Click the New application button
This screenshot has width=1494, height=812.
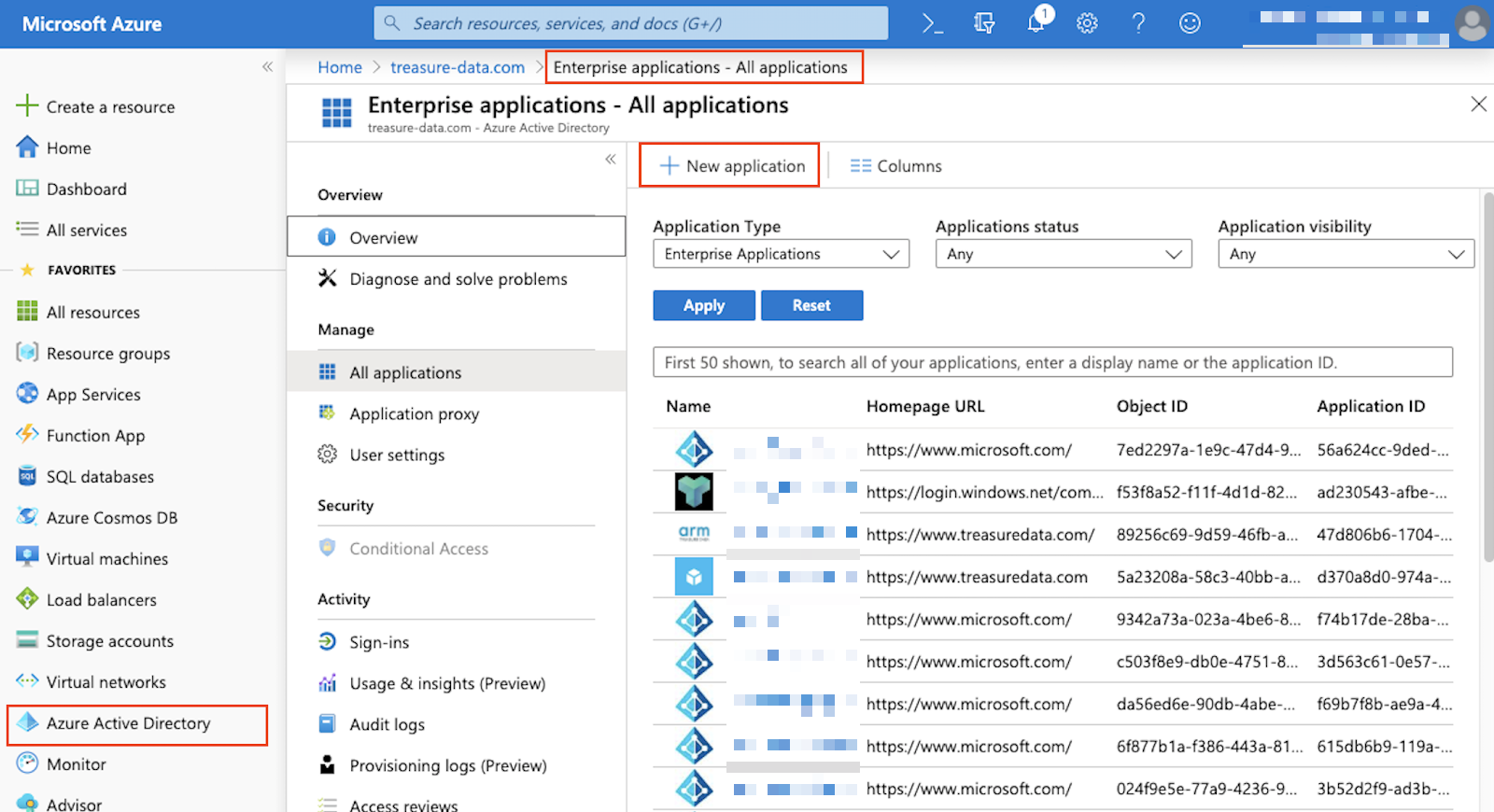732,166
